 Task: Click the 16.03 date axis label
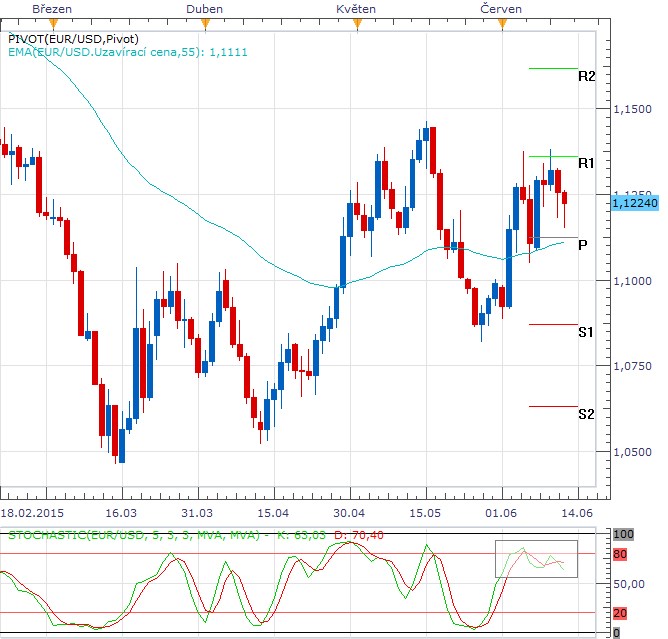point(121,512)
